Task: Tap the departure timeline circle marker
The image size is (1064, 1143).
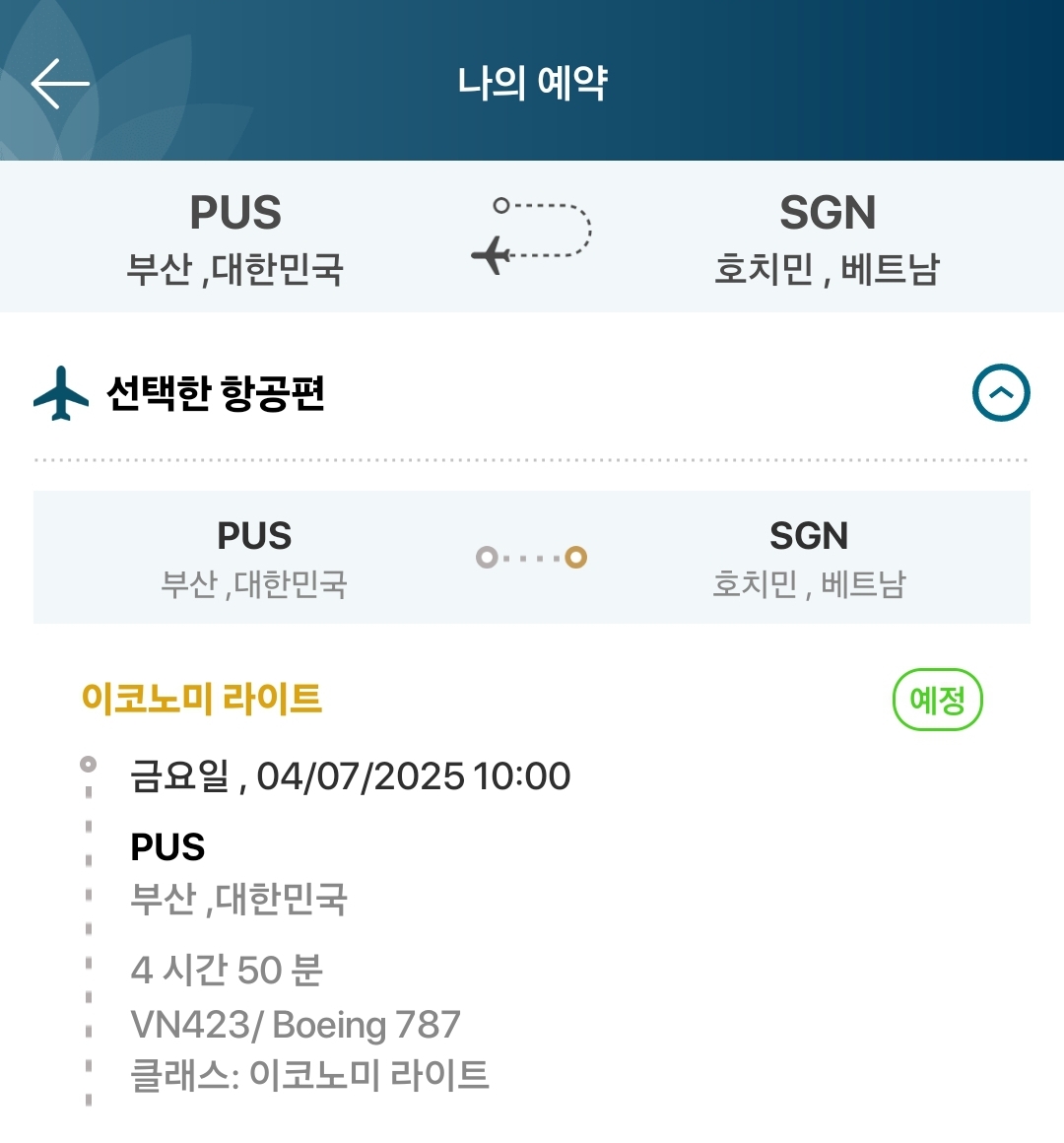Action: (89, 764)
